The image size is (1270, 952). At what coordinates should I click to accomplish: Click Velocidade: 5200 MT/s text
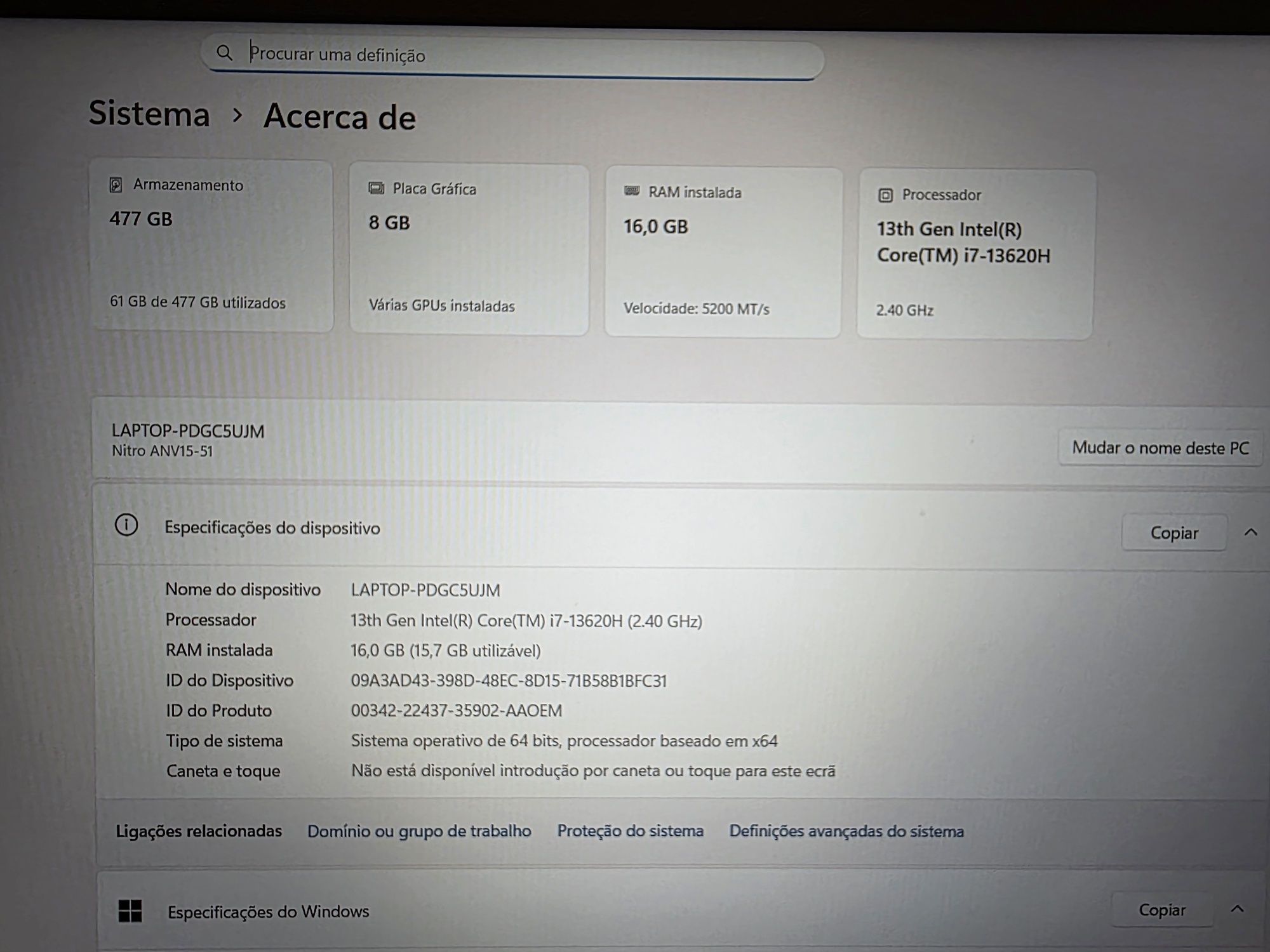697,309
